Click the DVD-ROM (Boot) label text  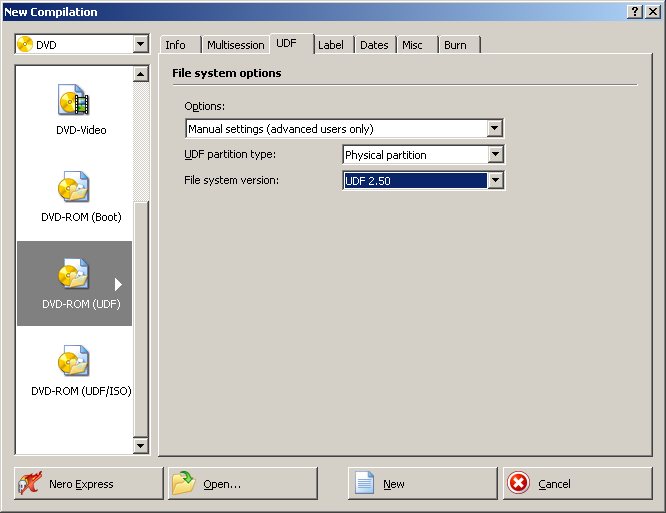81,217
